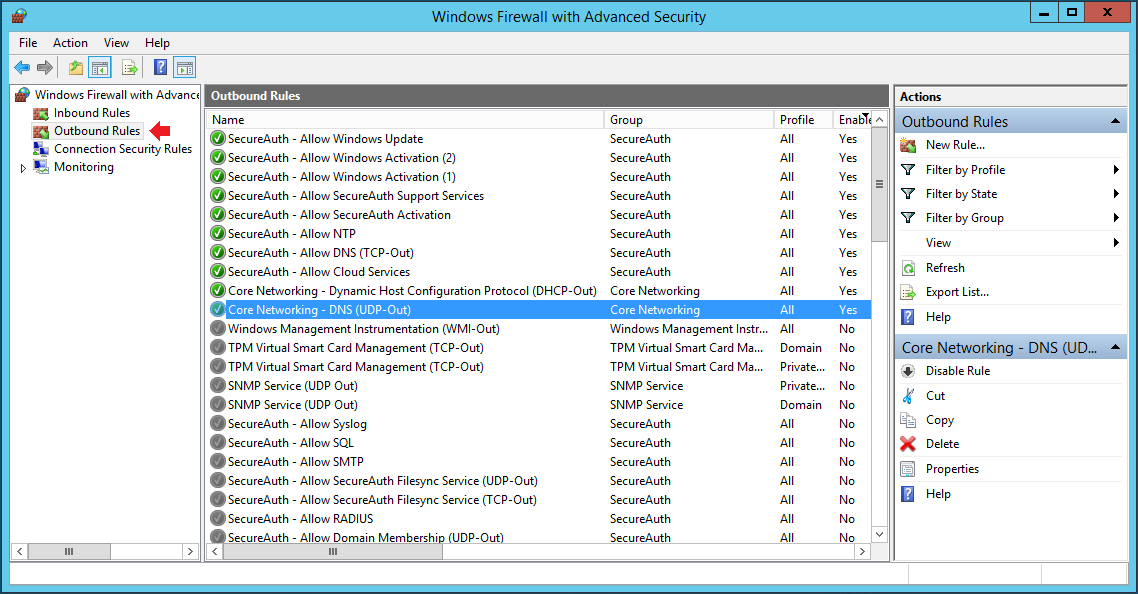The image size is (1138, 594).
Task: Click the Refresh action icon
Action: point(908,268)
